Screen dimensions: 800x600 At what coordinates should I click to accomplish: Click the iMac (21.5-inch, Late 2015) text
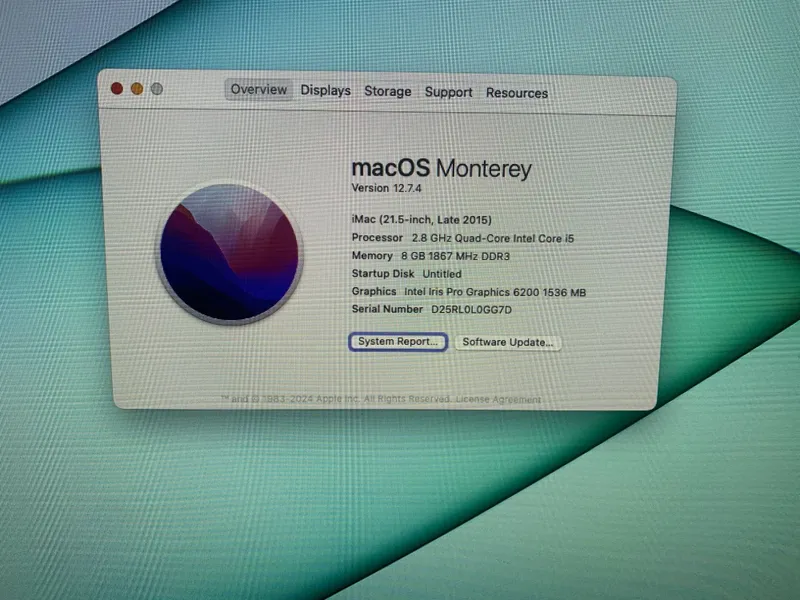[x=421, y=220]
